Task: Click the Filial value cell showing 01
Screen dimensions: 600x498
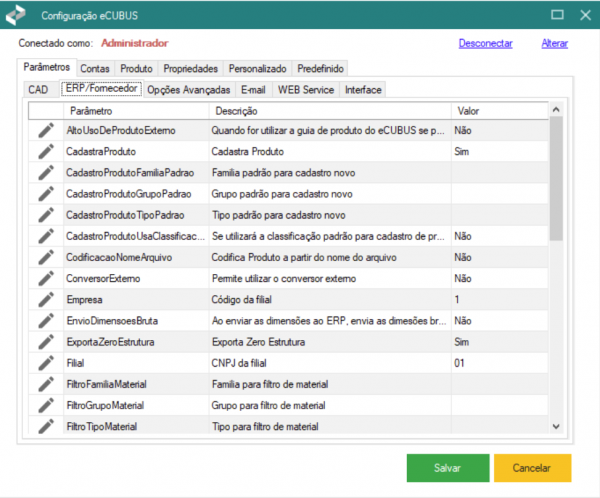Action: click(x=500, y=363)
